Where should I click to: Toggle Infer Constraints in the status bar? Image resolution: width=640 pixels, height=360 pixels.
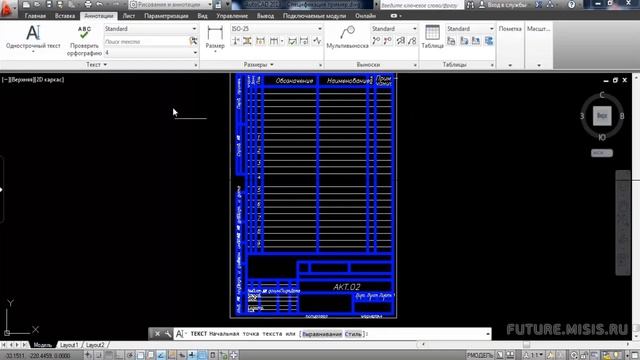click(x=88, y=355)
